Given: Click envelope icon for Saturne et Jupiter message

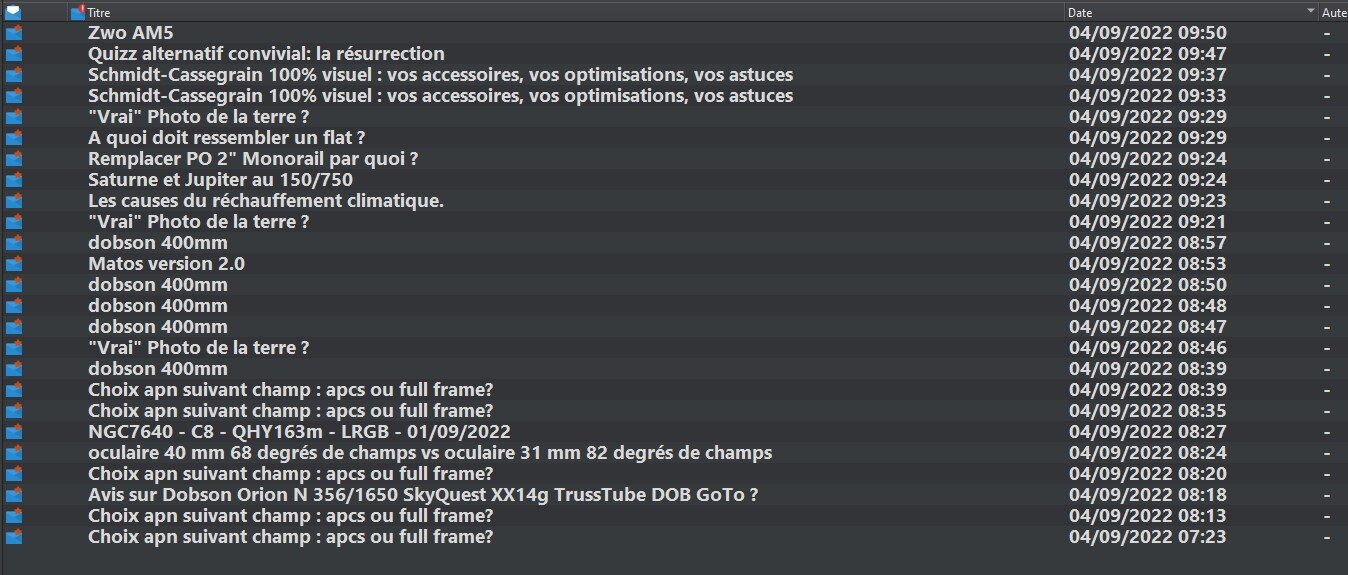Looking at the screenshot, I should [x=14, y=180].
